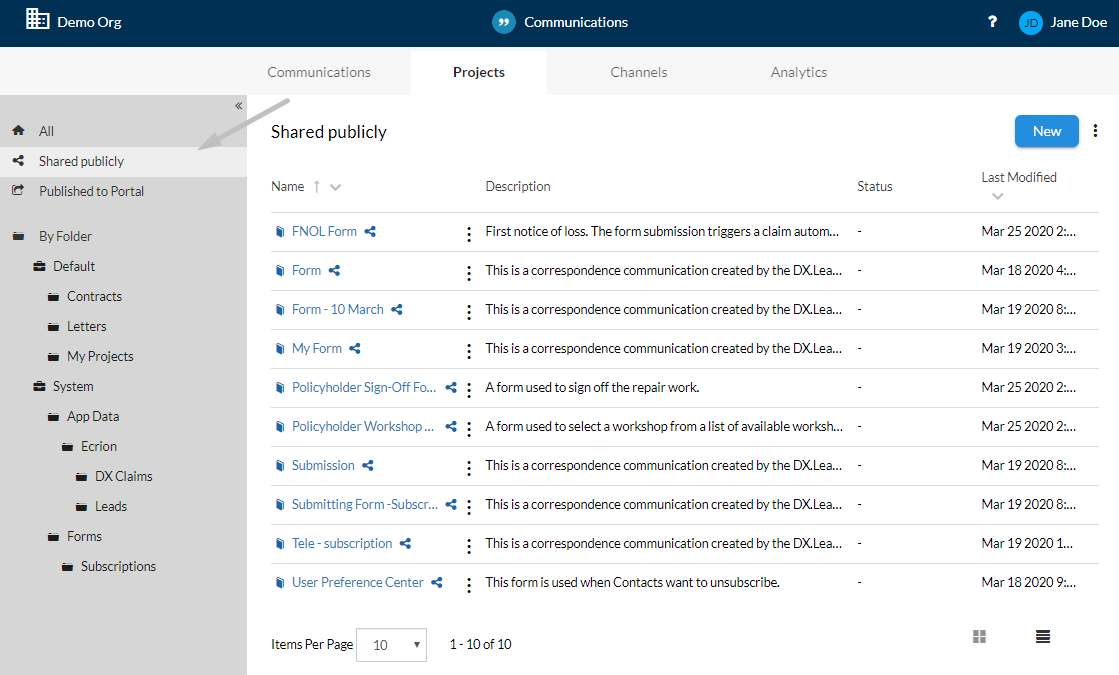Switch to the Communications tab
Screen dimensions: 1119x675
[319, 72]
